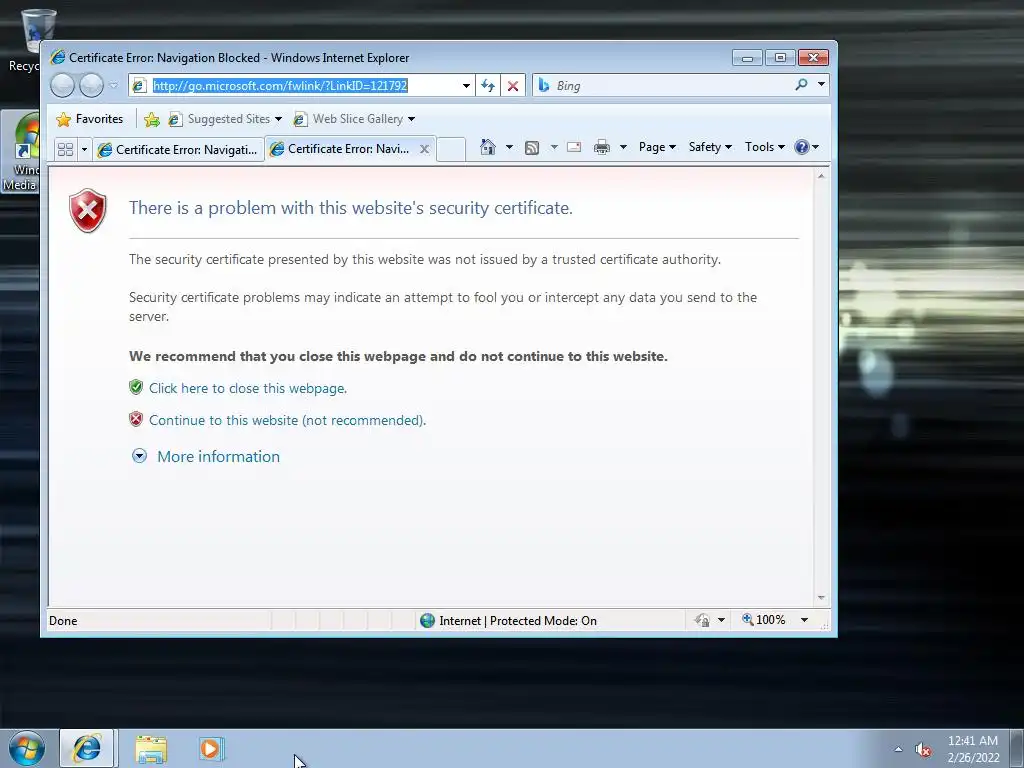
Task: Click the Quick Tabs grid icon
Action: [x=65, y=150]
